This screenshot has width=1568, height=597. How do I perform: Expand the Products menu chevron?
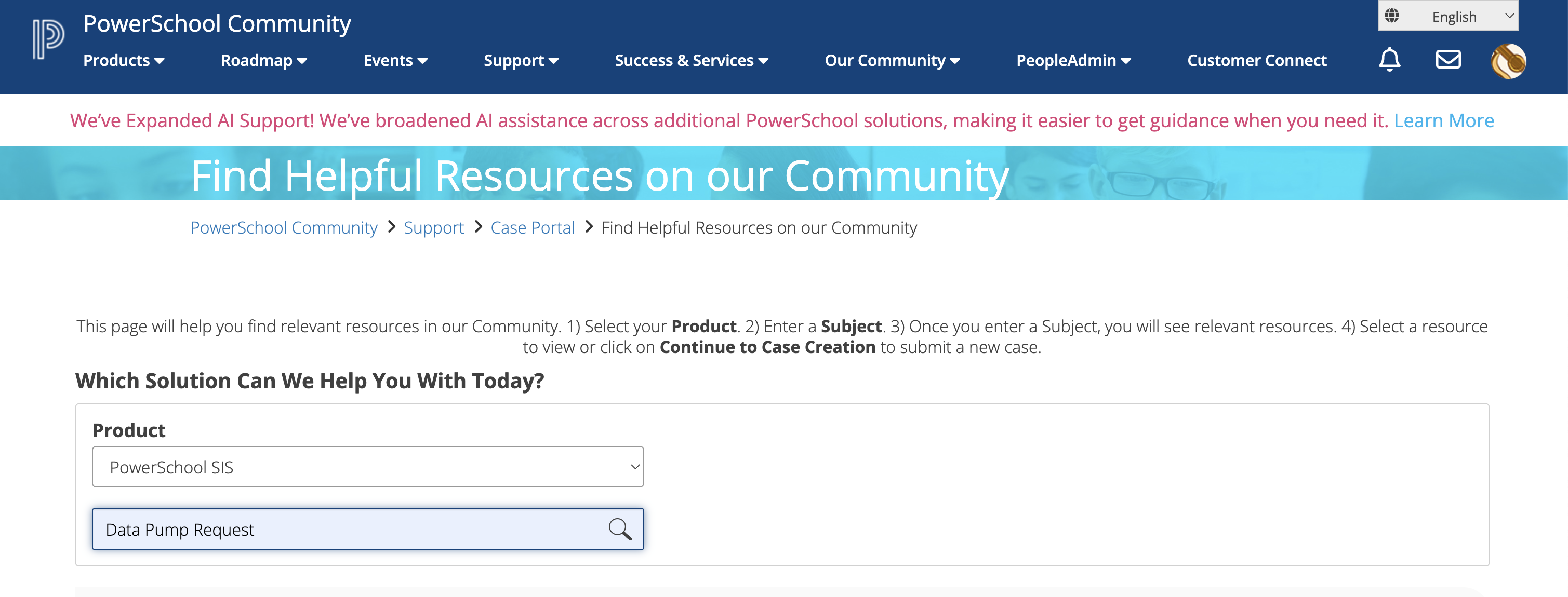[160, 61]
